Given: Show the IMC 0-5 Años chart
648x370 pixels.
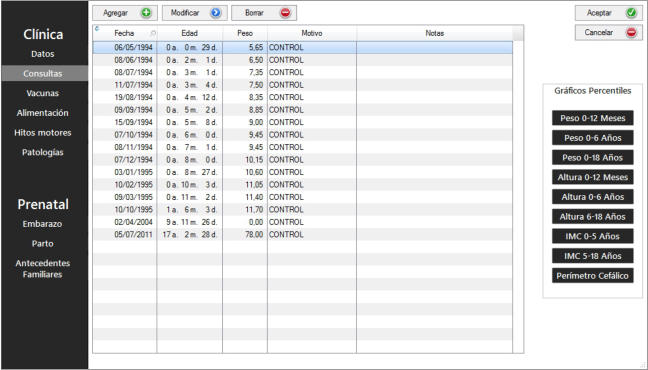Looking at the screenshot, I should (x=593, y=236).
